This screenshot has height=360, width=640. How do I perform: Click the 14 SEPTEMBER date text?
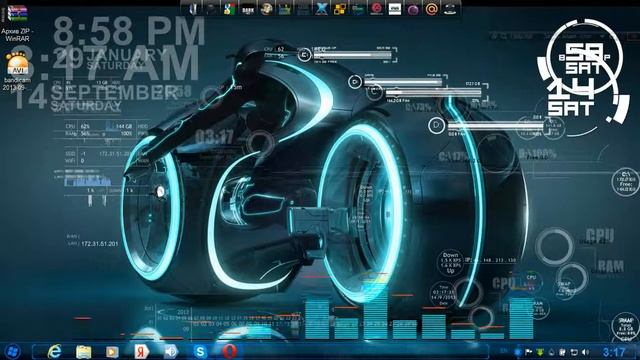pos(97,97)
